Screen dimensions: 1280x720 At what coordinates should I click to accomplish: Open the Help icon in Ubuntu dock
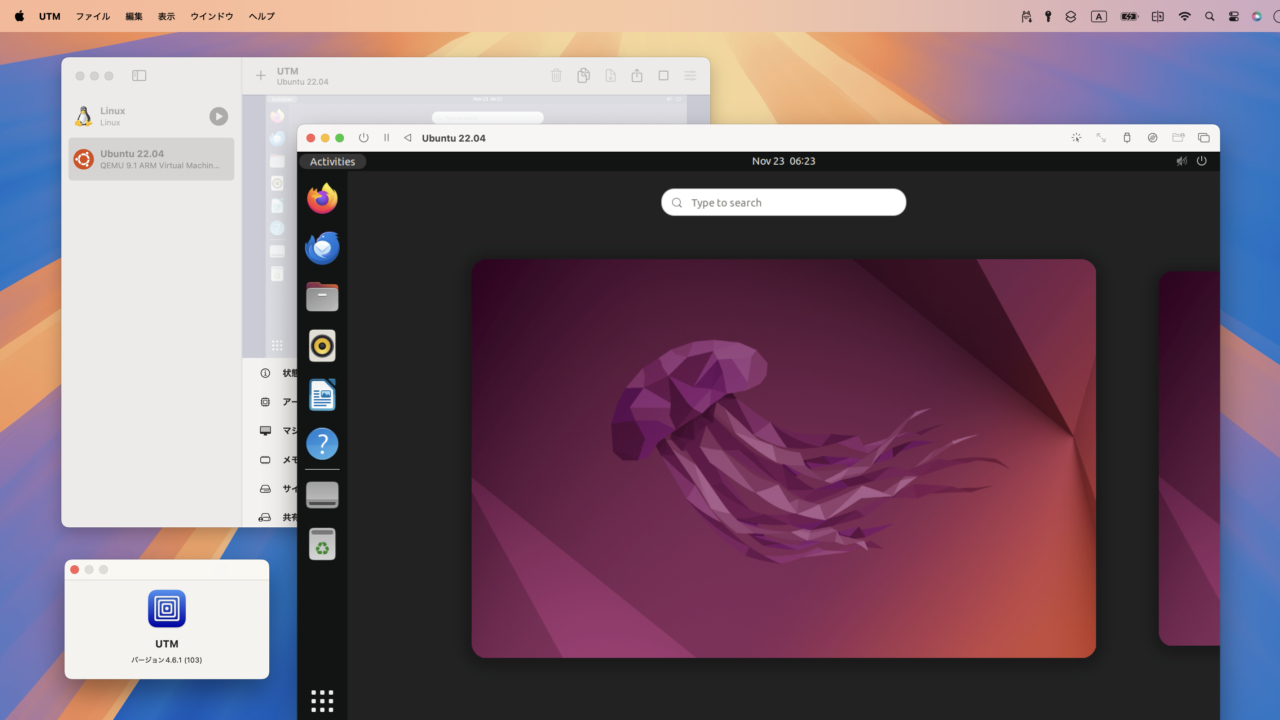click(322, 444)
